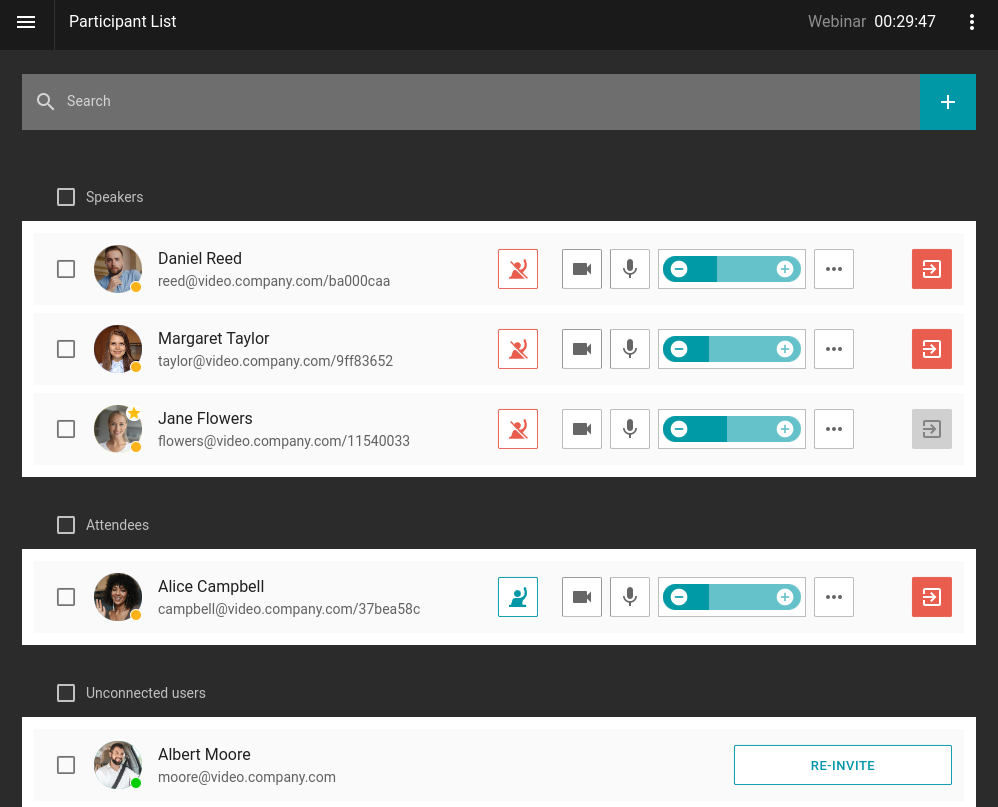This screenshot has height=807, width=998.
Task: Select all Speakers with the group checkbox
Action: click(x=66, y=197)
